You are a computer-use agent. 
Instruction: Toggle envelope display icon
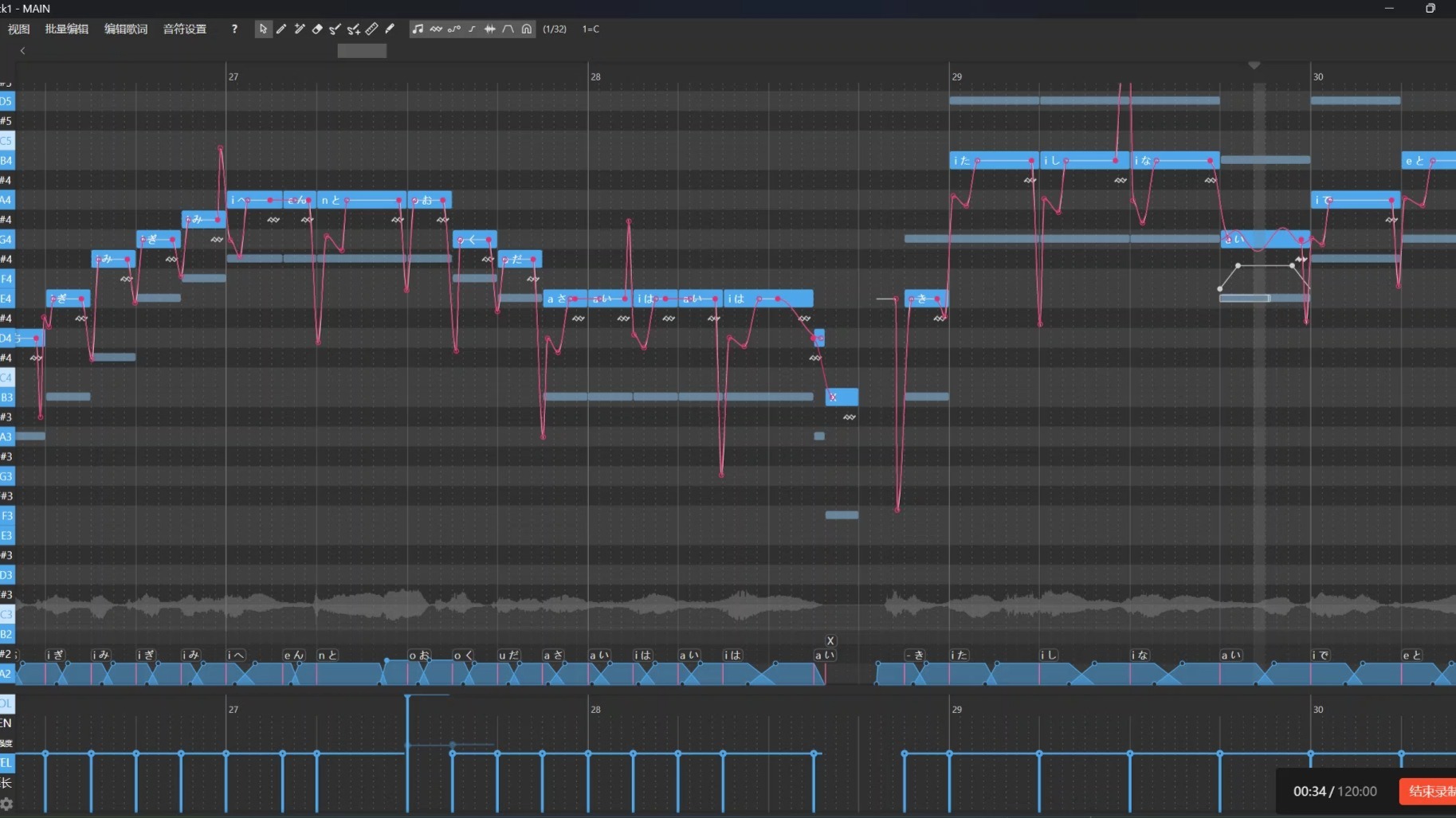[x=508, y=29]
